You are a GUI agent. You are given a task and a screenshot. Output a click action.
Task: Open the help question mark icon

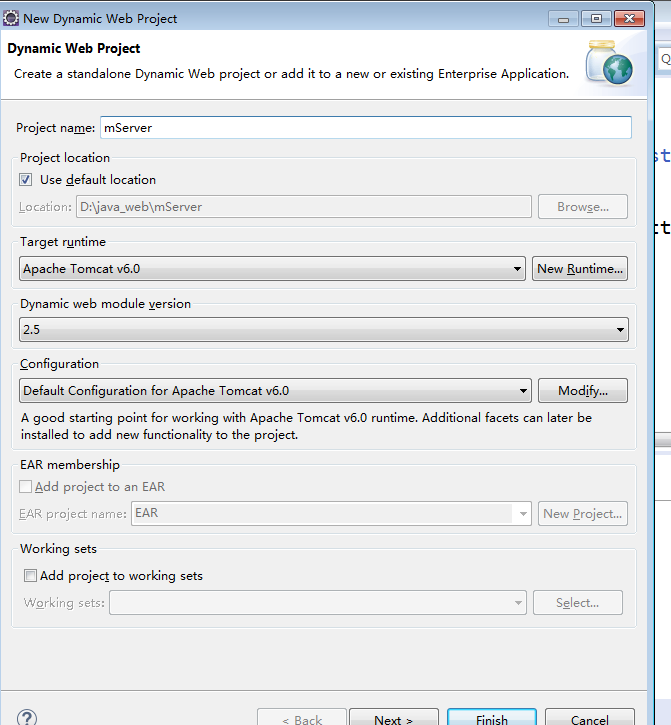pos(27,717)
